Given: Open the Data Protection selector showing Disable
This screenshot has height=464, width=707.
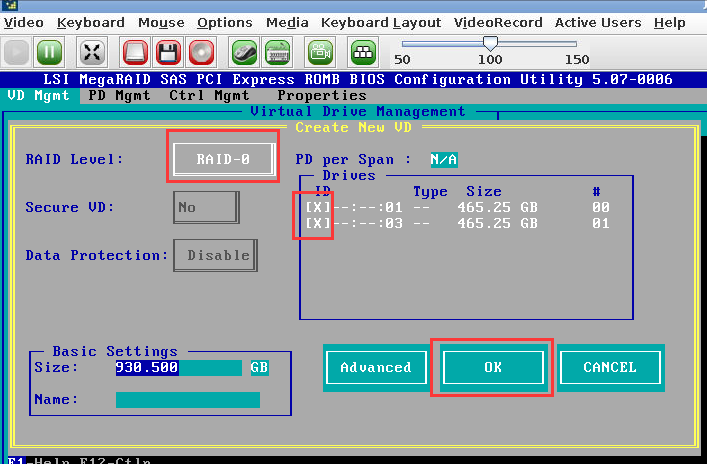Looking at the screenshot, I should [216, 255].
